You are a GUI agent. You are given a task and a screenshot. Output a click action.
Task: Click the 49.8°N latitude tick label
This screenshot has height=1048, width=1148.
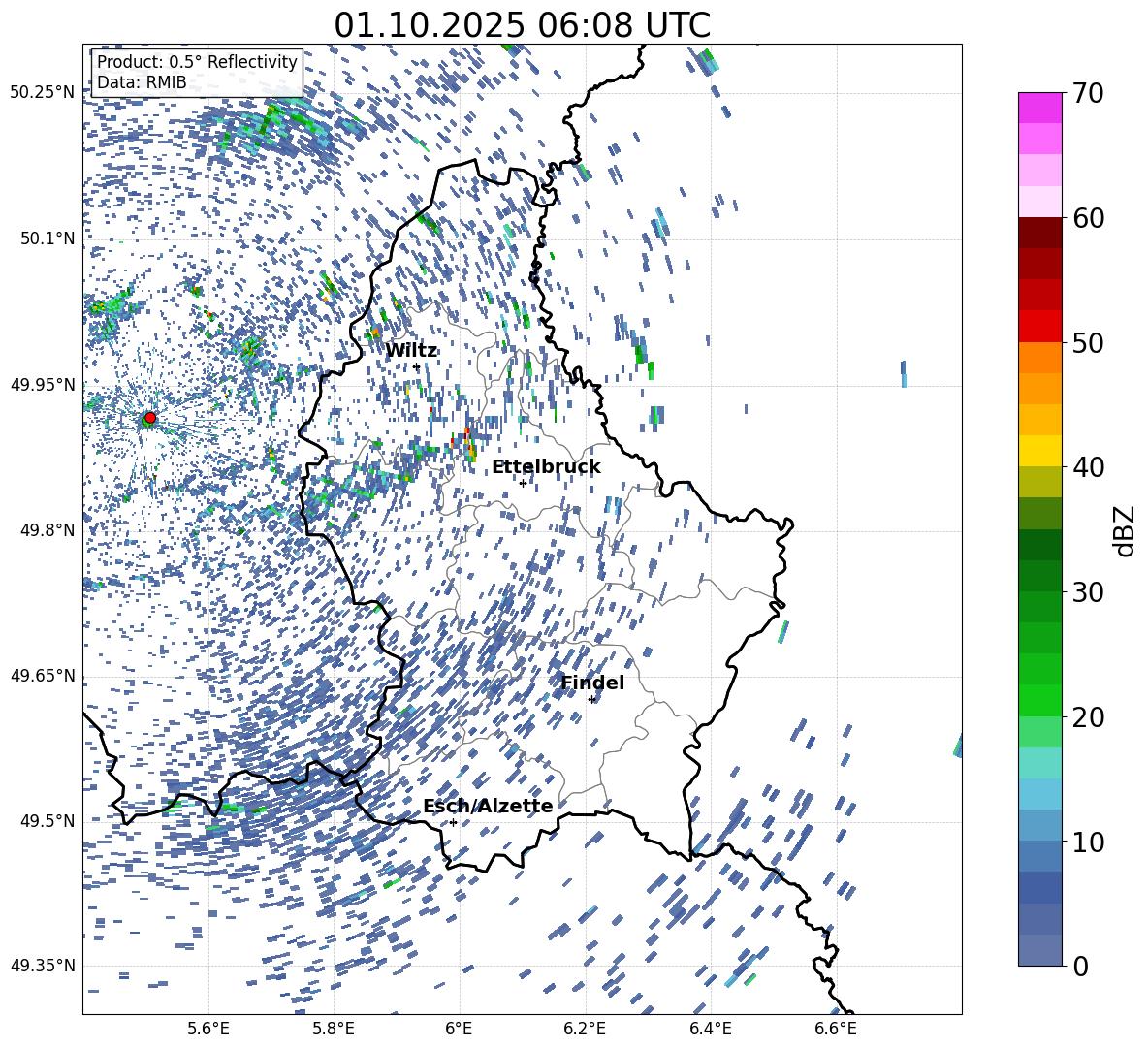tap(48, 530)
